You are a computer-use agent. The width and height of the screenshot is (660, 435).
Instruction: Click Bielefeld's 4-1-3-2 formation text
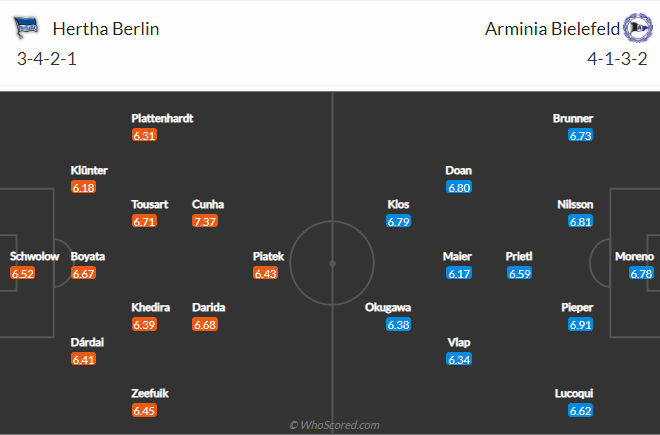point(617,59)
